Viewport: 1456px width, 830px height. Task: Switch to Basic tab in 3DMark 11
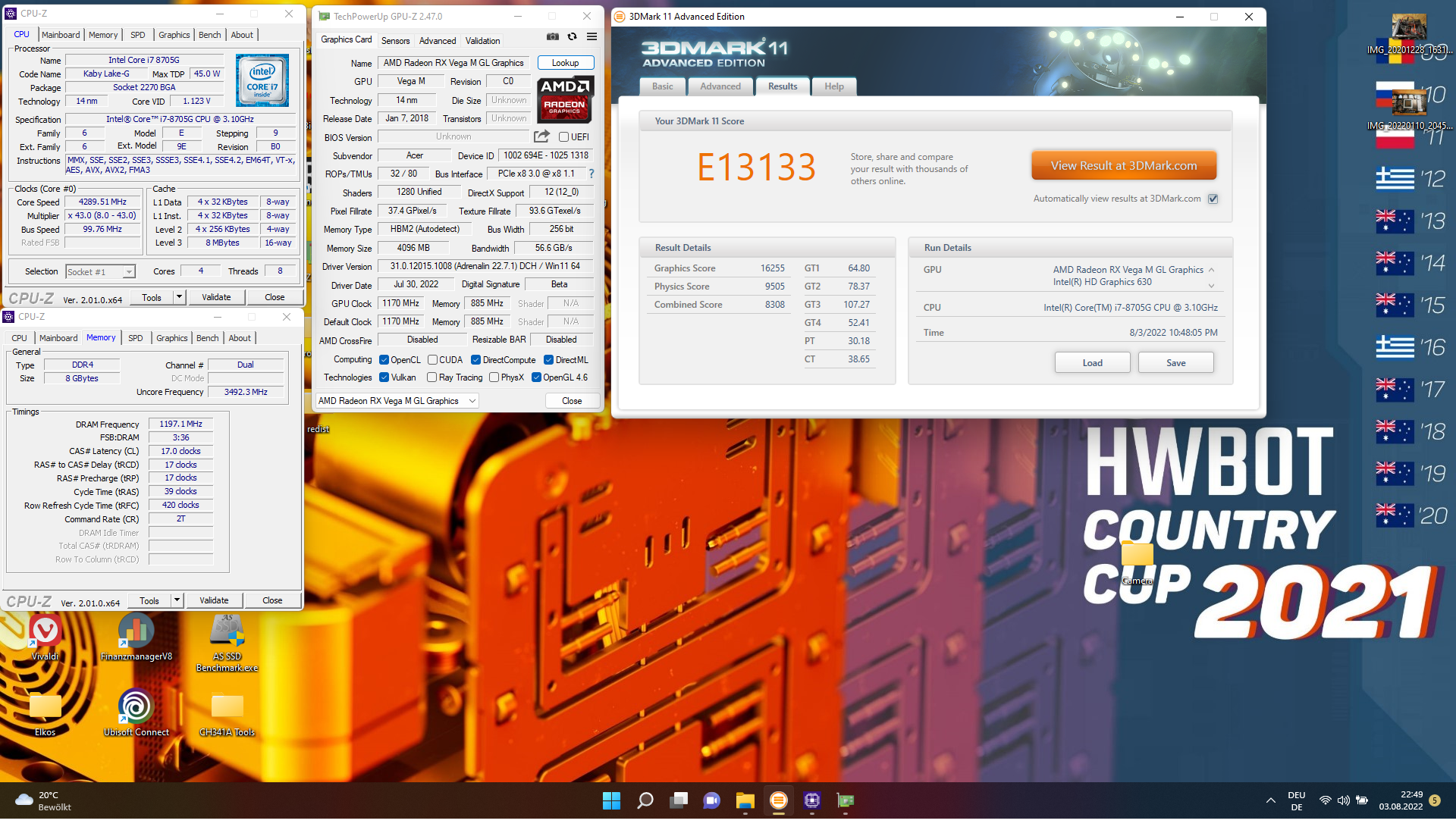click(x=663, y=86)
